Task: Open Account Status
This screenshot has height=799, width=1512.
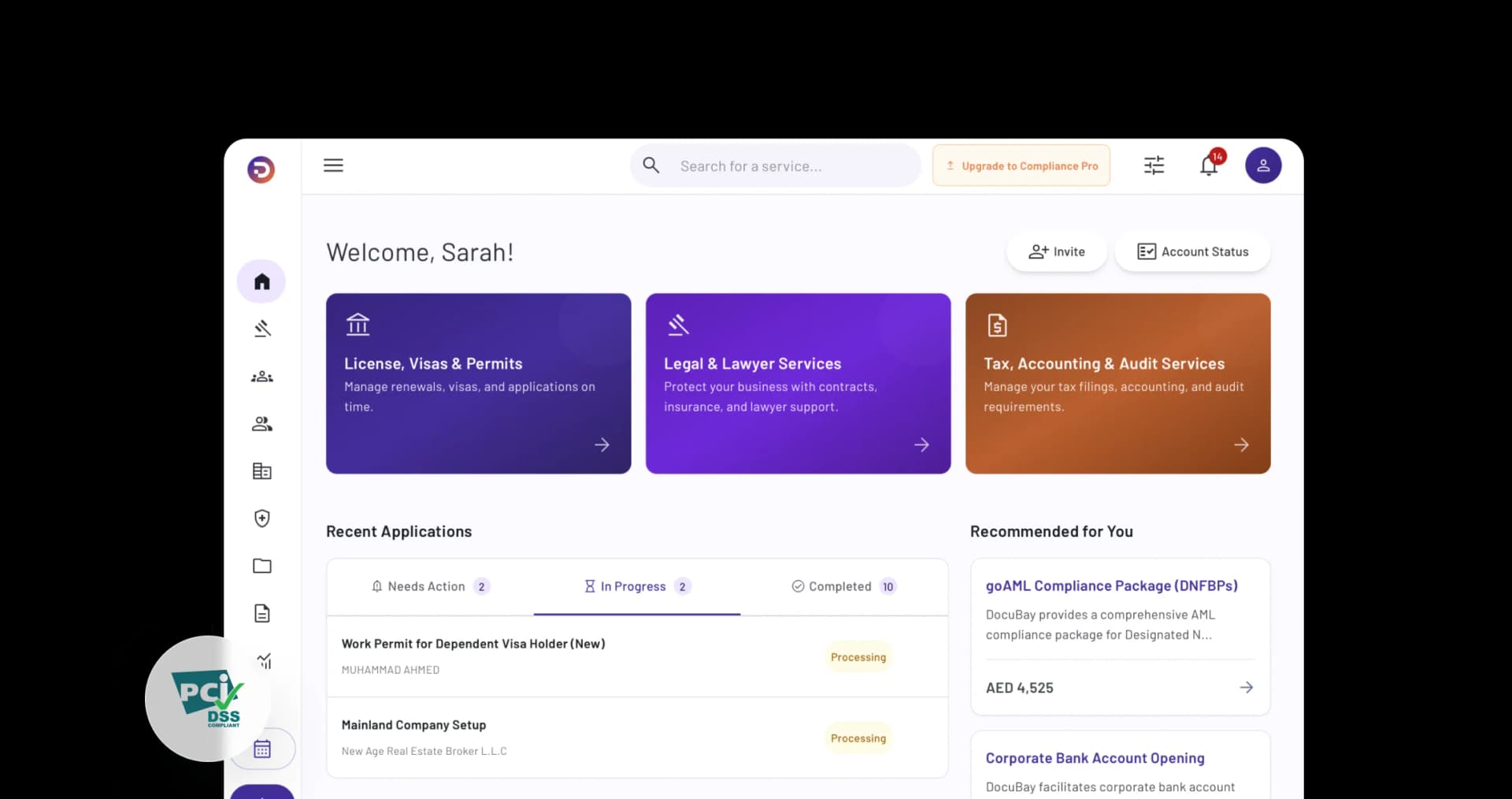Action: [x=1193, y=252]
